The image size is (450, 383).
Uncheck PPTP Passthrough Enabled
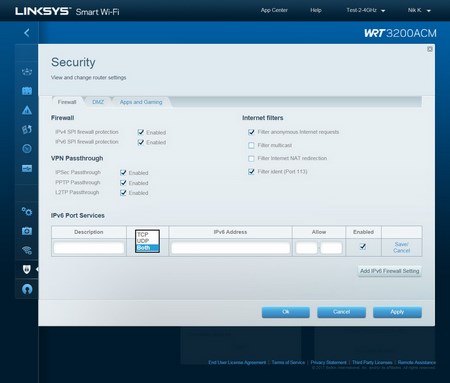(123, 183)
